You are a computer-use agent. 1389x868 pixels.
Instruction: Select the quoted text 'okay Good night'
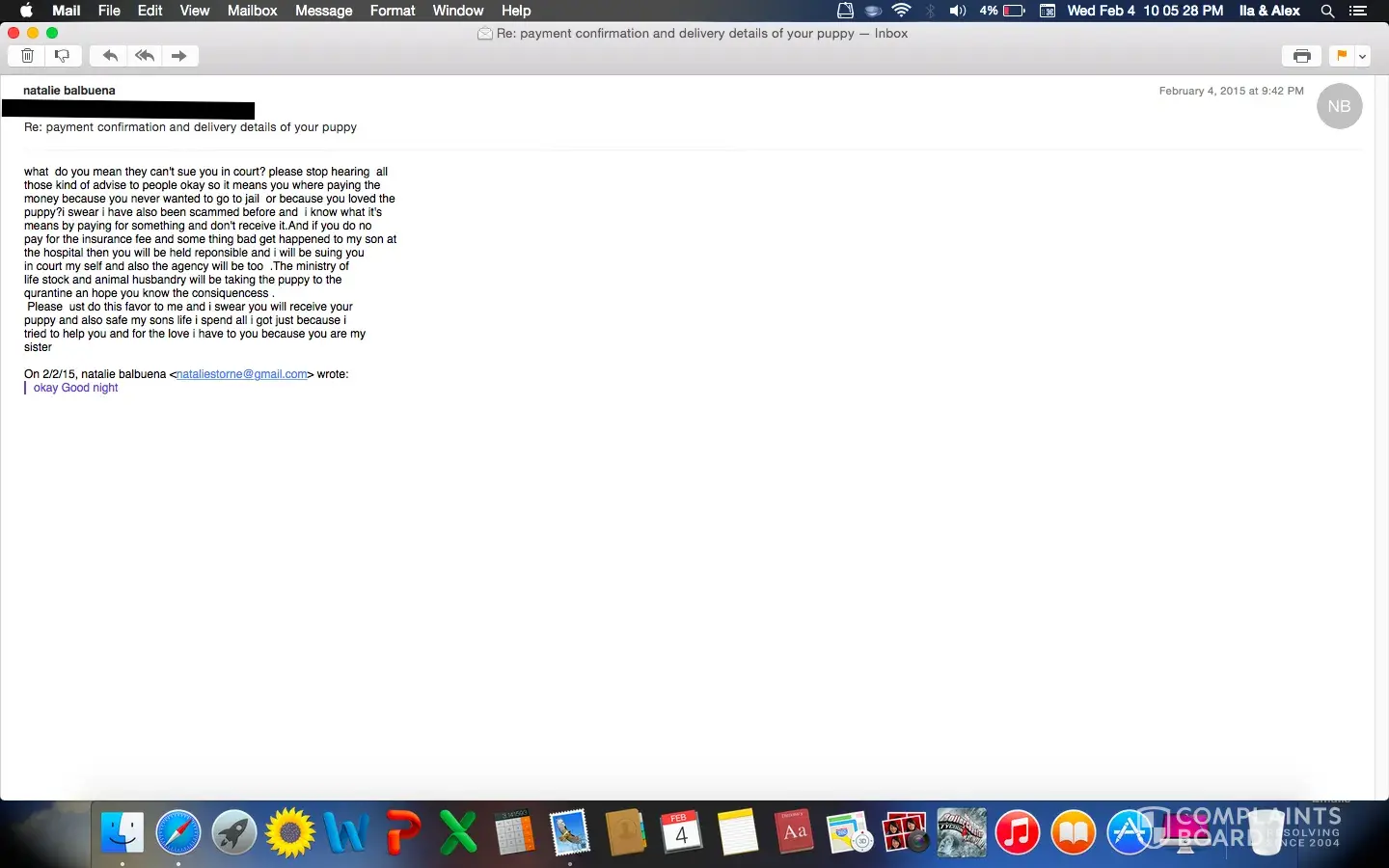coord(76,388)
